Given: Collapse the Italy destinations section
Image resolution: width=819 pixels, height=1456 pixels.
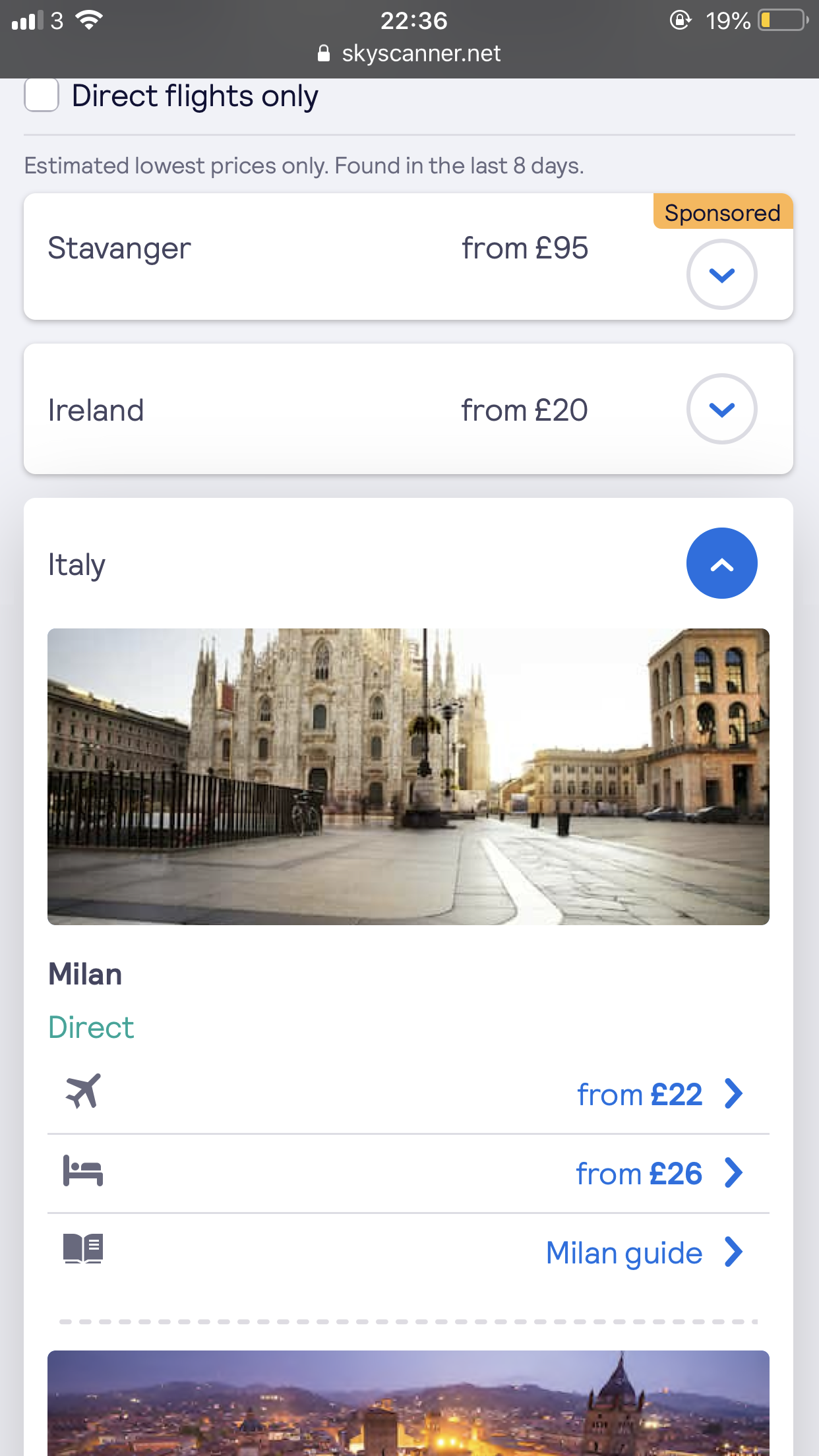Looking at the screenshot, I should pos(721,563).
